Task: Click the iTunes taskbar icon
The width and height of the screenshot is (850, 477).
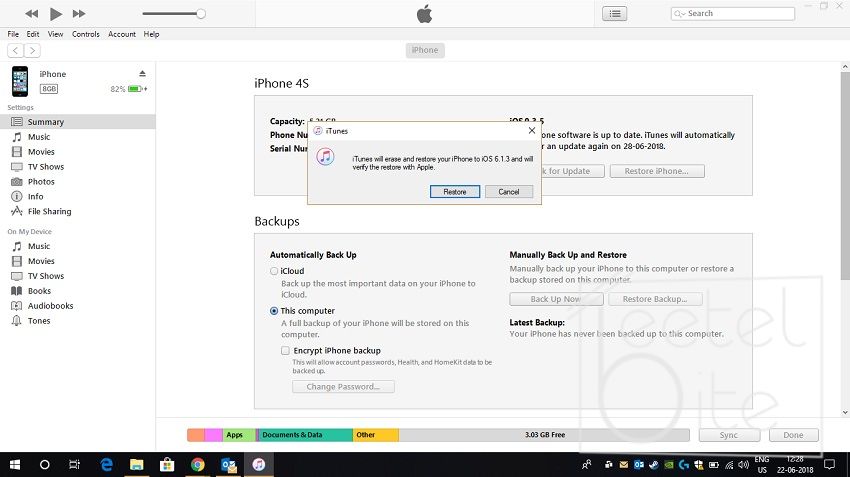Action: click(x=259, y=465)
